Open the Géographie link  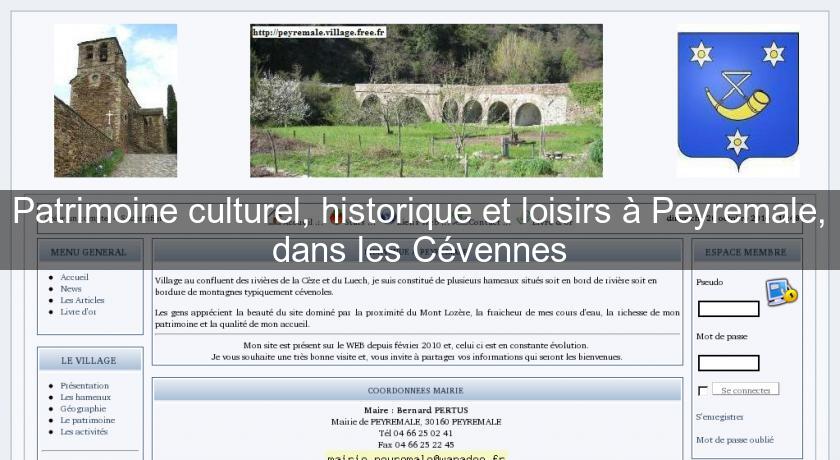pos(83,409)
